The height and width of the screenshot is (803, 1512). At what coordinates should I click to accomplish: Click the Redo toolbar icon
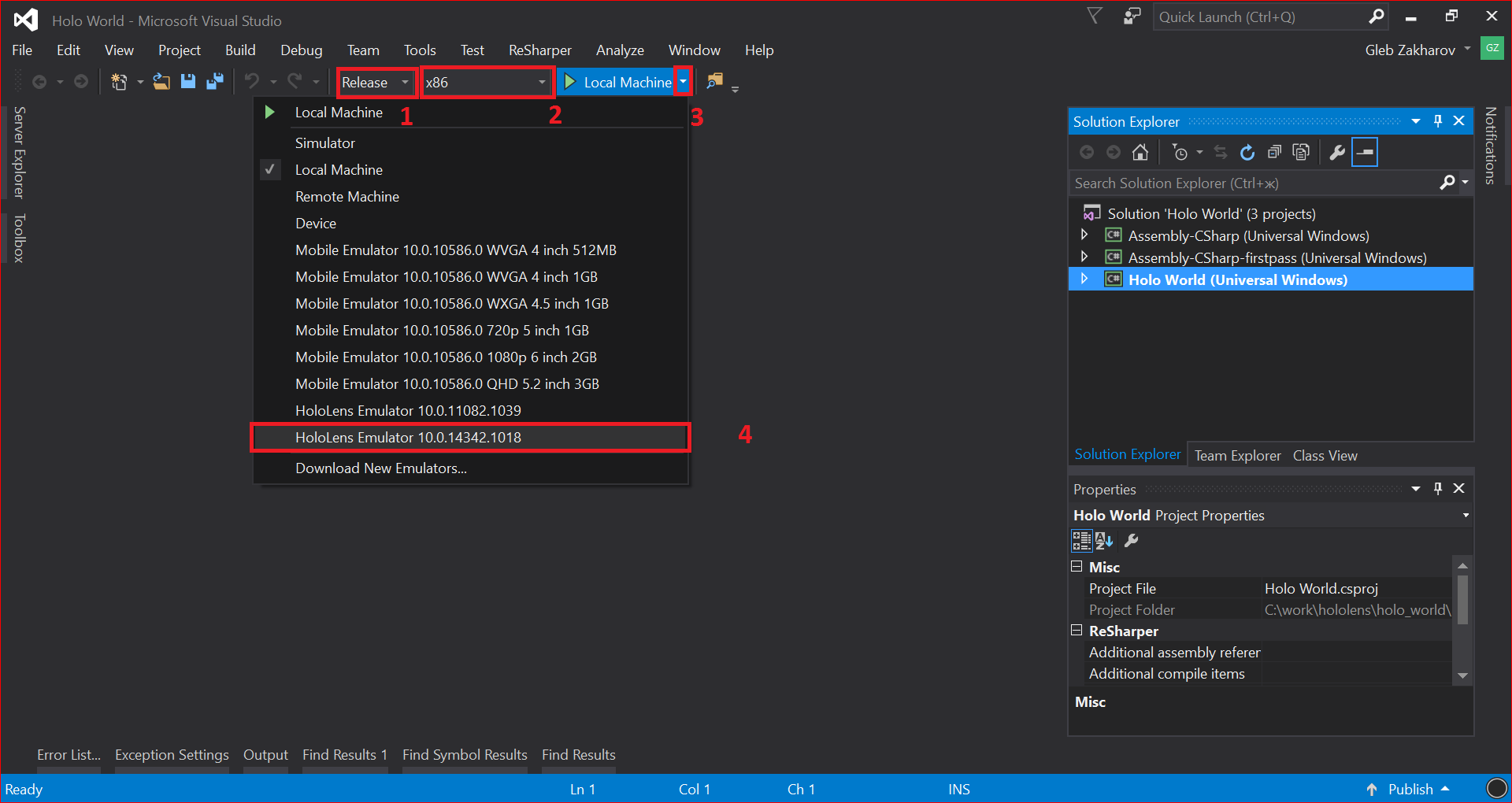pos(295,82)
